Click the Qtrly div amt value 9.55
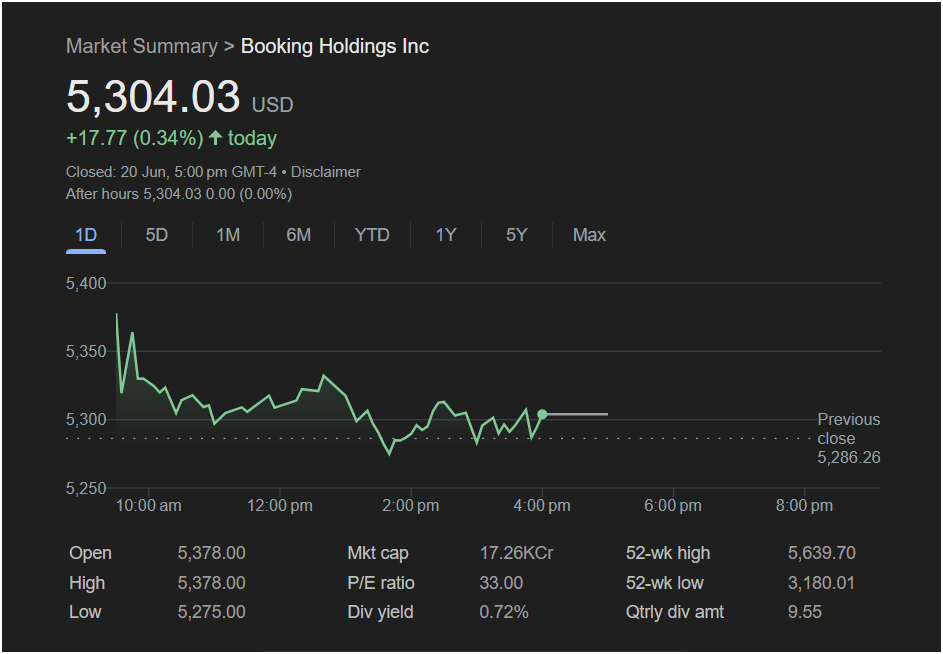Screen dimensions: 943x654 (x=805, y=612)
